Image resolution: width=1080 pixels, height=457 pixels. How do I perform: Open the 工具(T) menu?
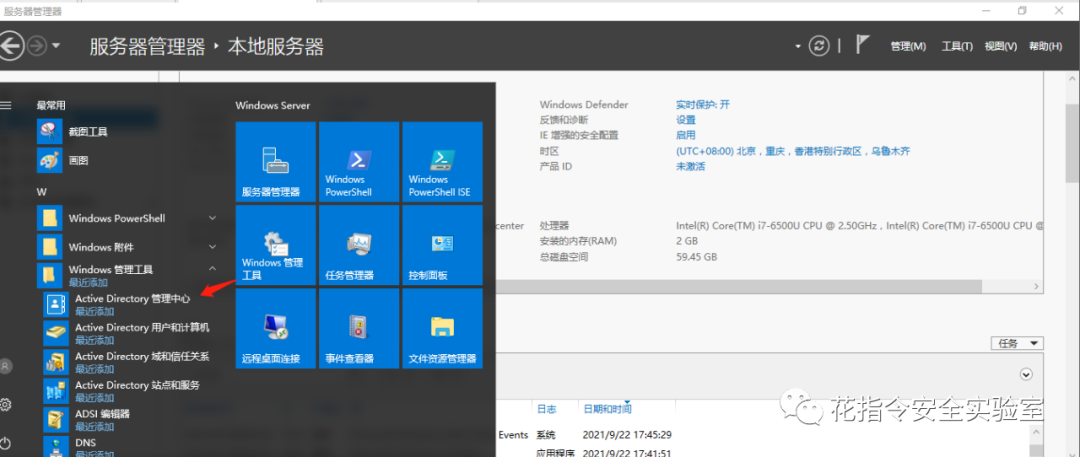click(957, 46)
